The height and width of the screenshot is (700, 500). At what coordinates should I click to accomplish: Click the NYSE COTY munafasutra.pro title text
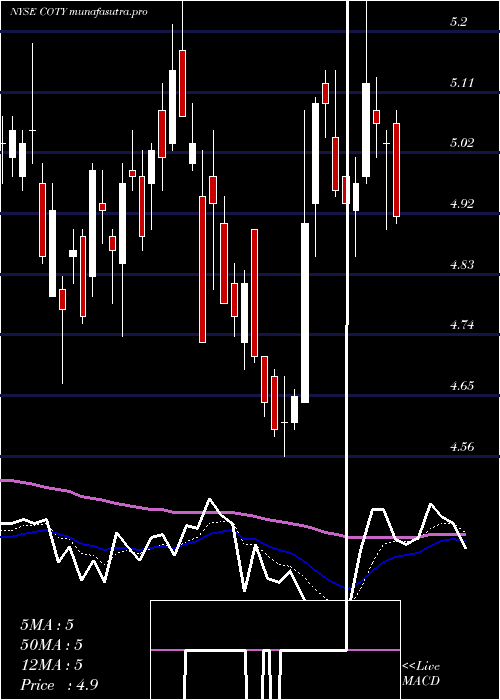[x=79, y=12]
